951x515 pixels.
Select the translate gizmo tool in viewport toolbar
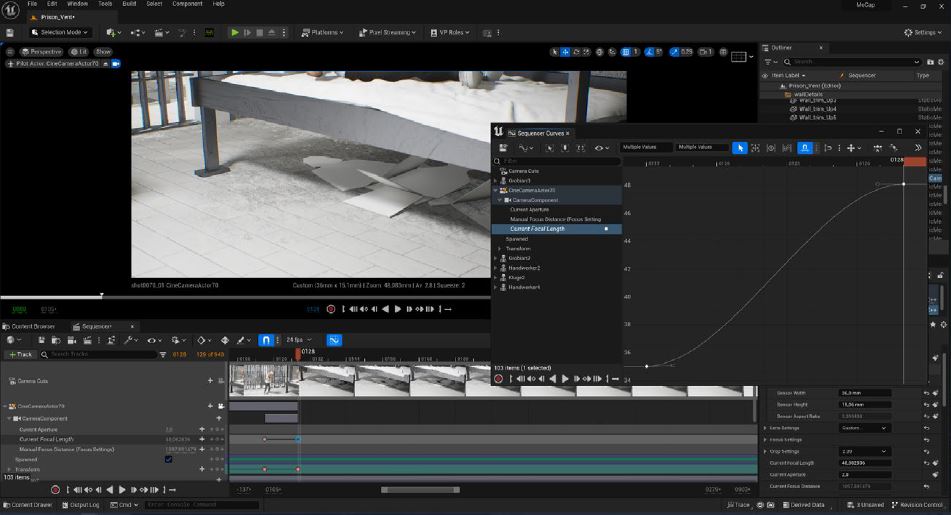(565, 52)
